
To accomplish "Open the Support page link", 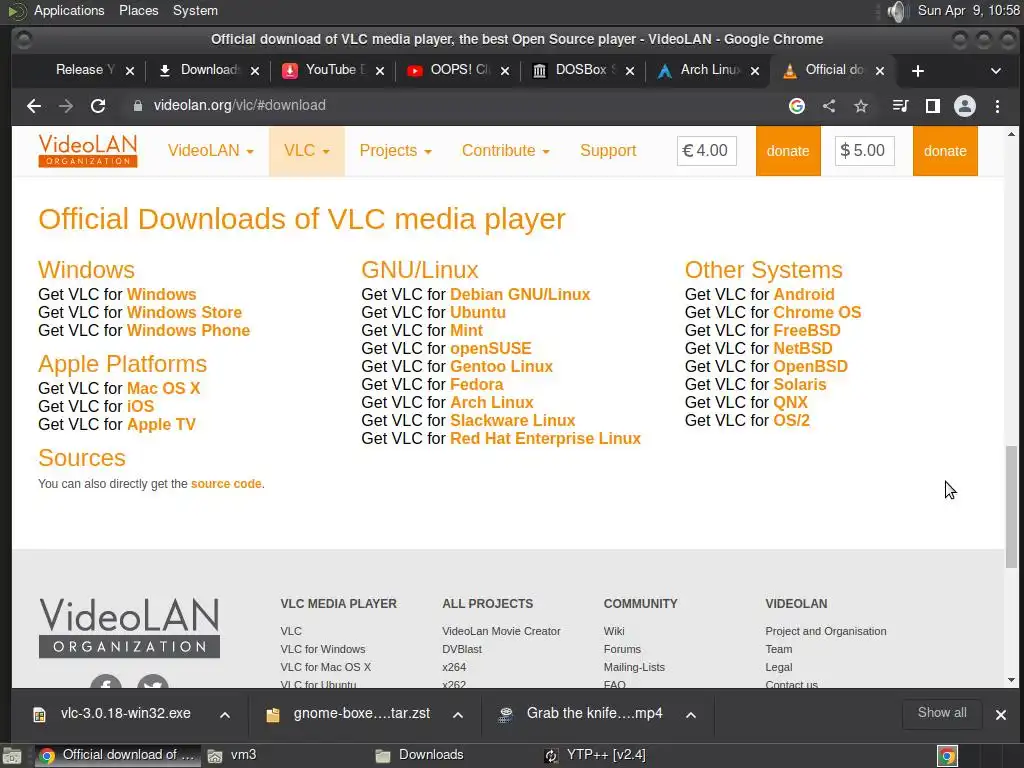I will pos(608,151).
